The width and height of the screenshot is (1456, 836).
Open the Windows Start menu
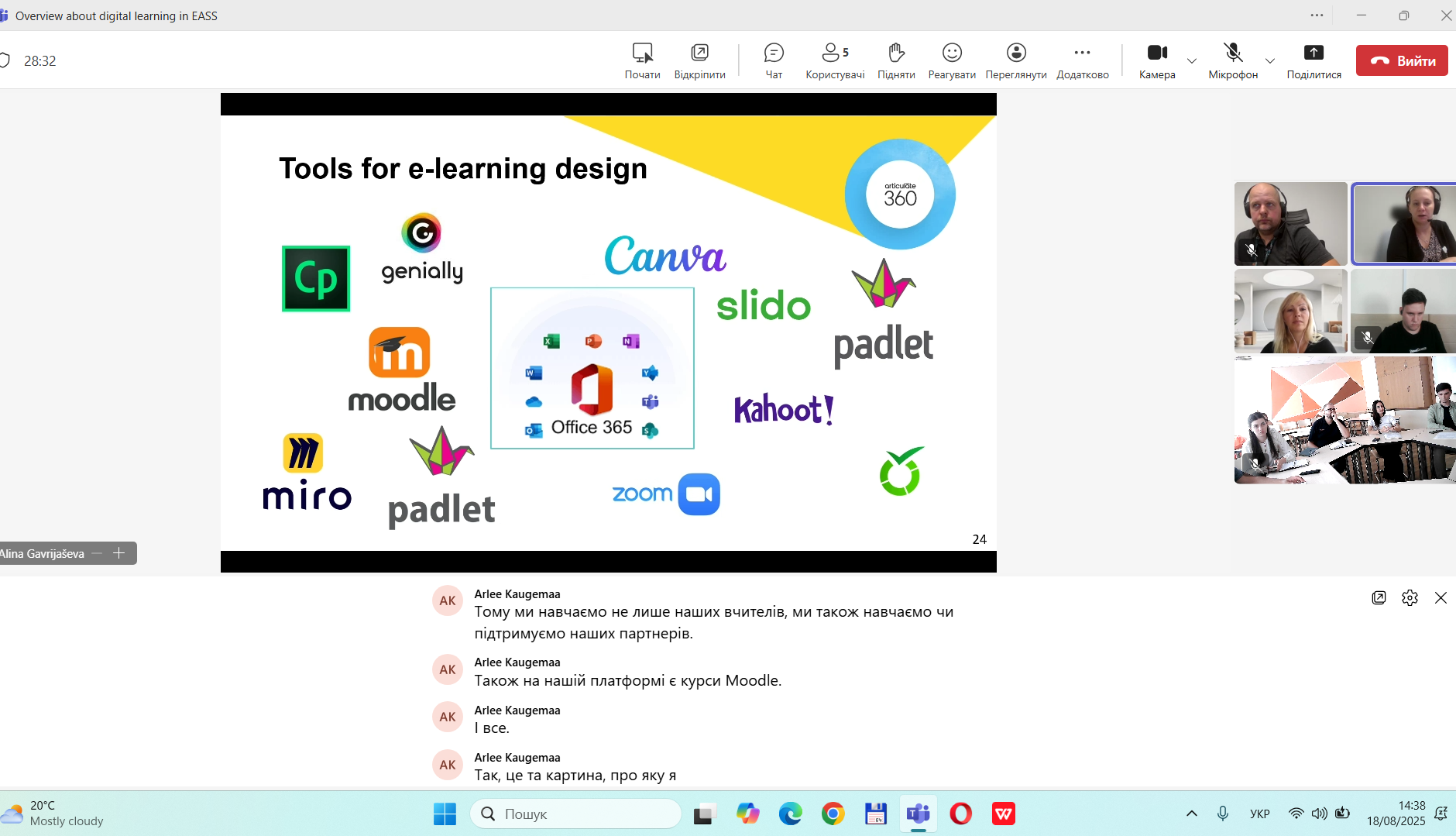(445, 814)
